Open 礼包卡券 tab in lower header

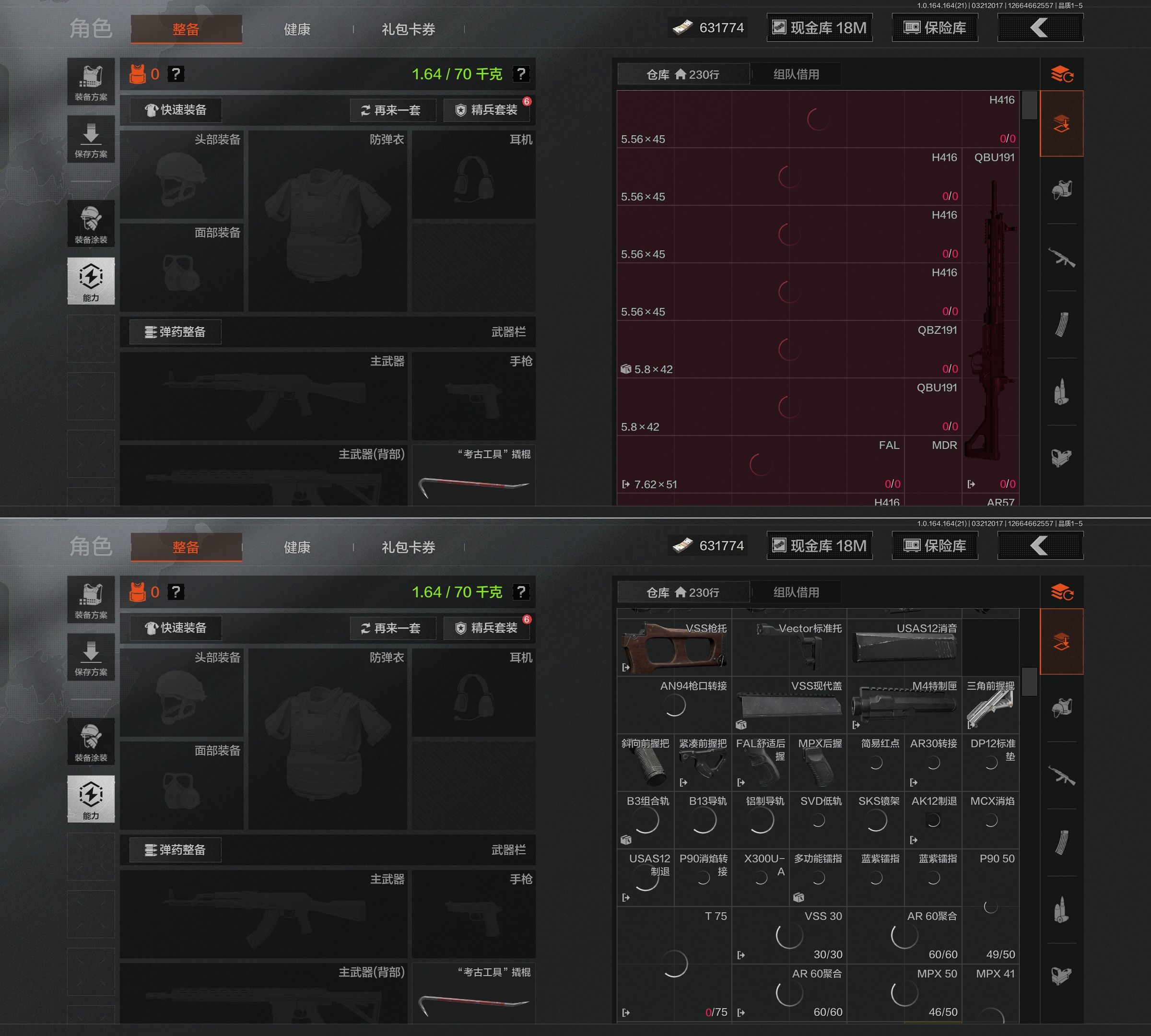click(x=408, y=547)
